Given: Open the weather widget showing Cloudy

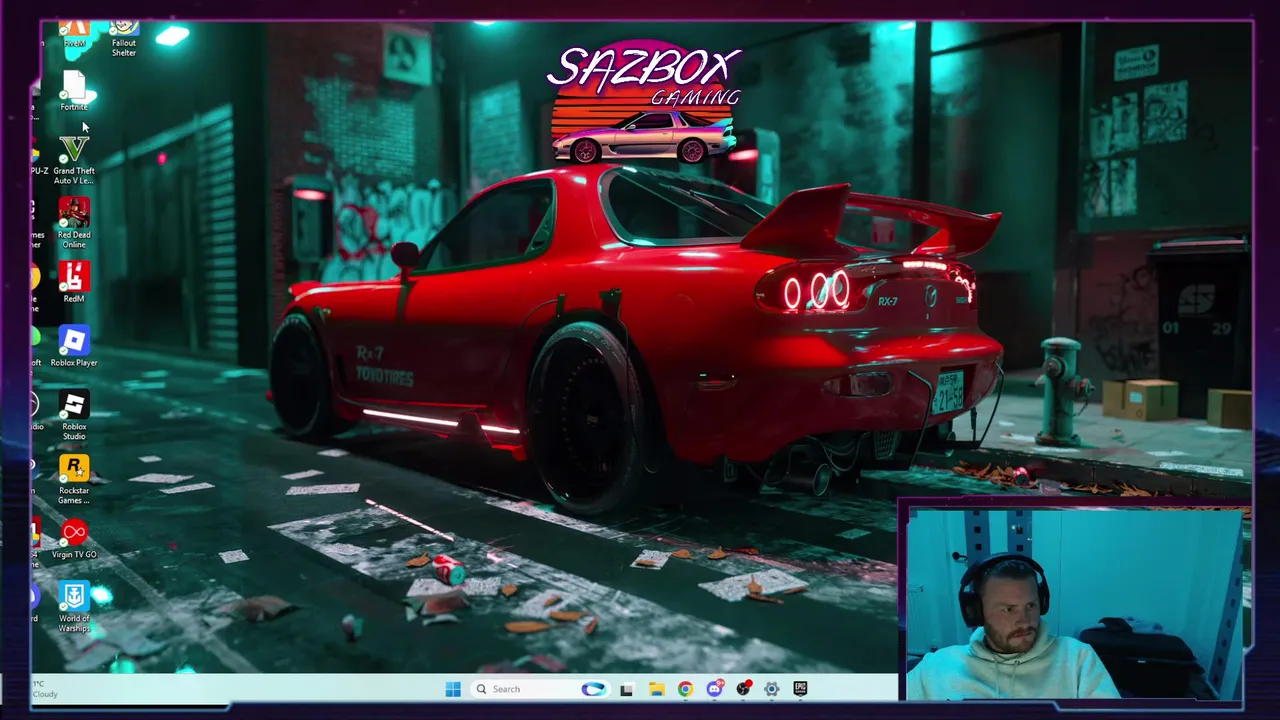Looking at the screenshot, I should (x=45, y=689).
